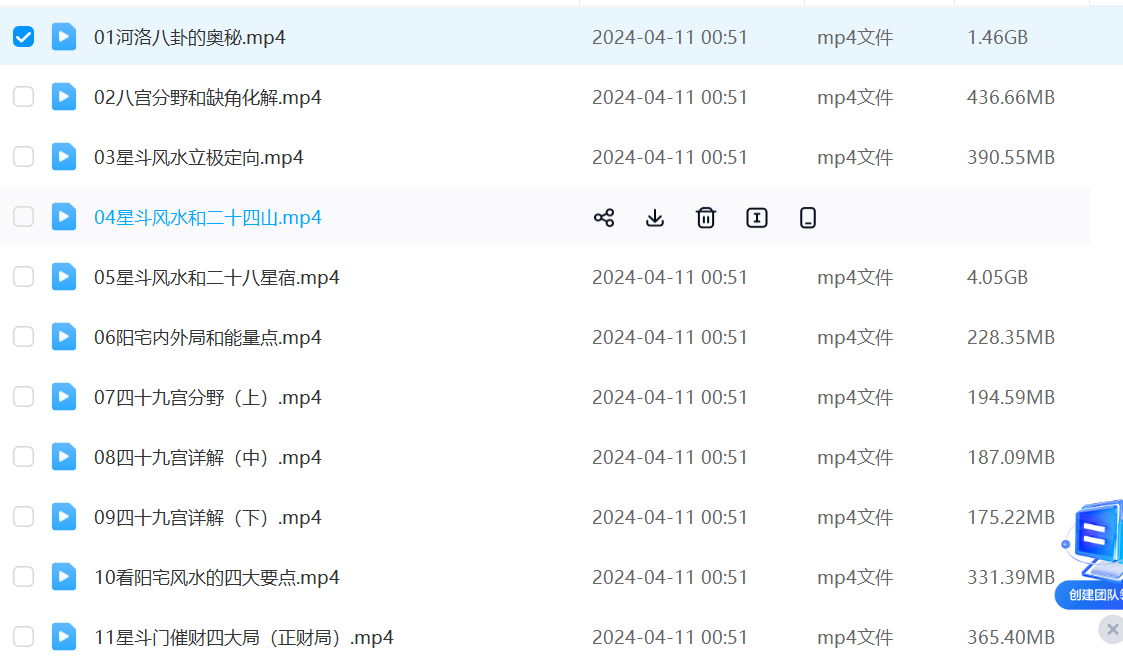
Task: Click the trash icon to delete file 04
Action: tap(706, 217)
